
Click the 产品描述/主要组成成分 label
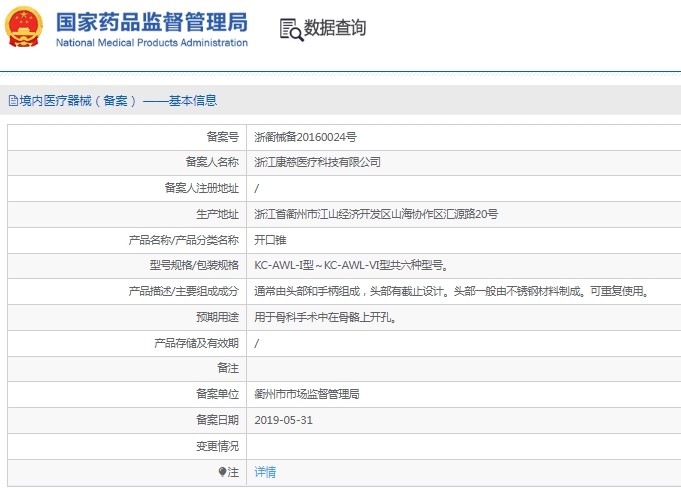coord(184,291)
